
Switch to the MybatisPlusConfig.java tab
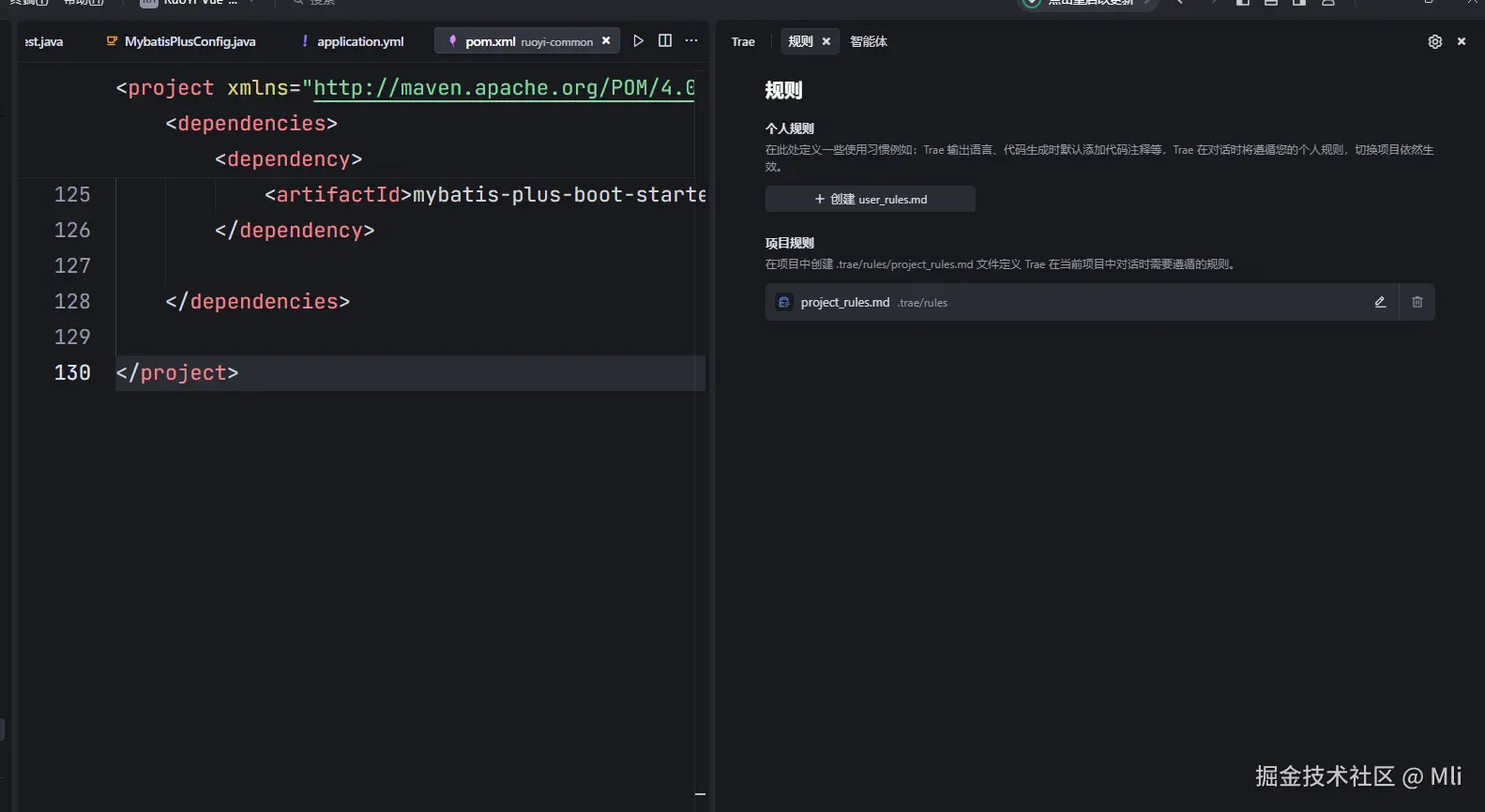181,41
